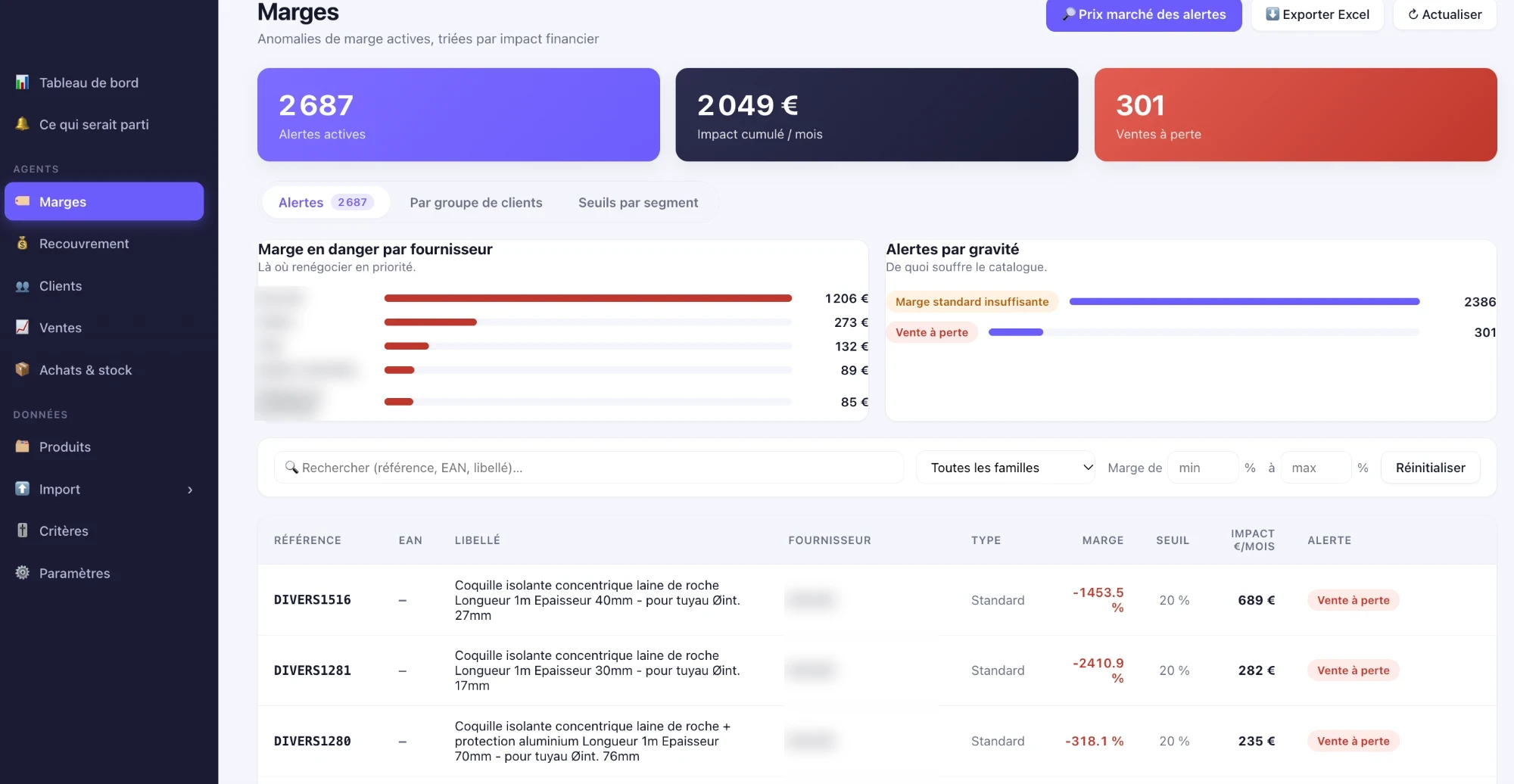
Task: Open the Toutes les familles dropdown
Action: [1005, 468]
